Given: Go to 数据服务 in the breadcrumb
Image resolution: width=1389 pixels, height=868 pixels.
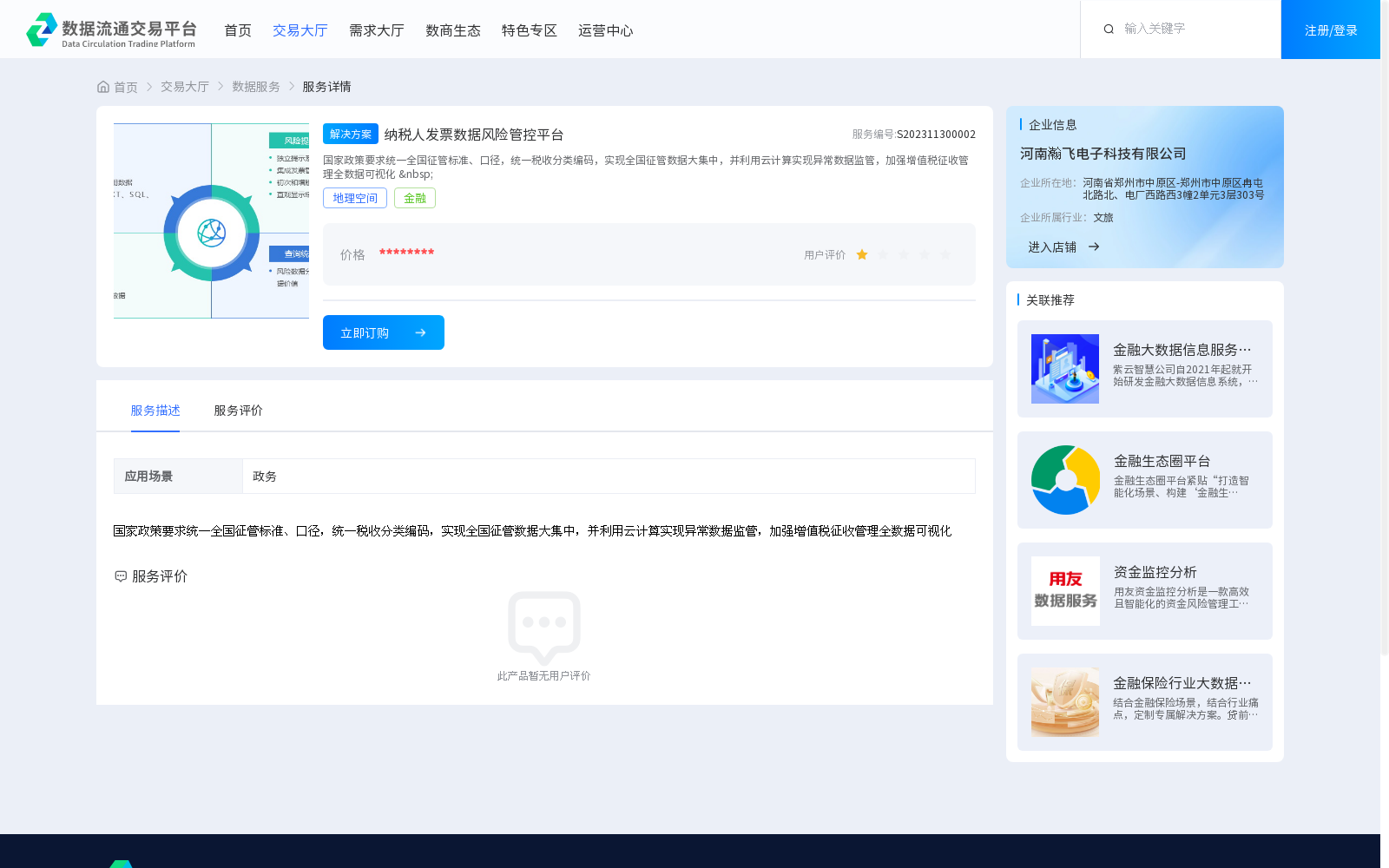Looking at the screenshot, I should pyautogui.click(x=256, y=87).
